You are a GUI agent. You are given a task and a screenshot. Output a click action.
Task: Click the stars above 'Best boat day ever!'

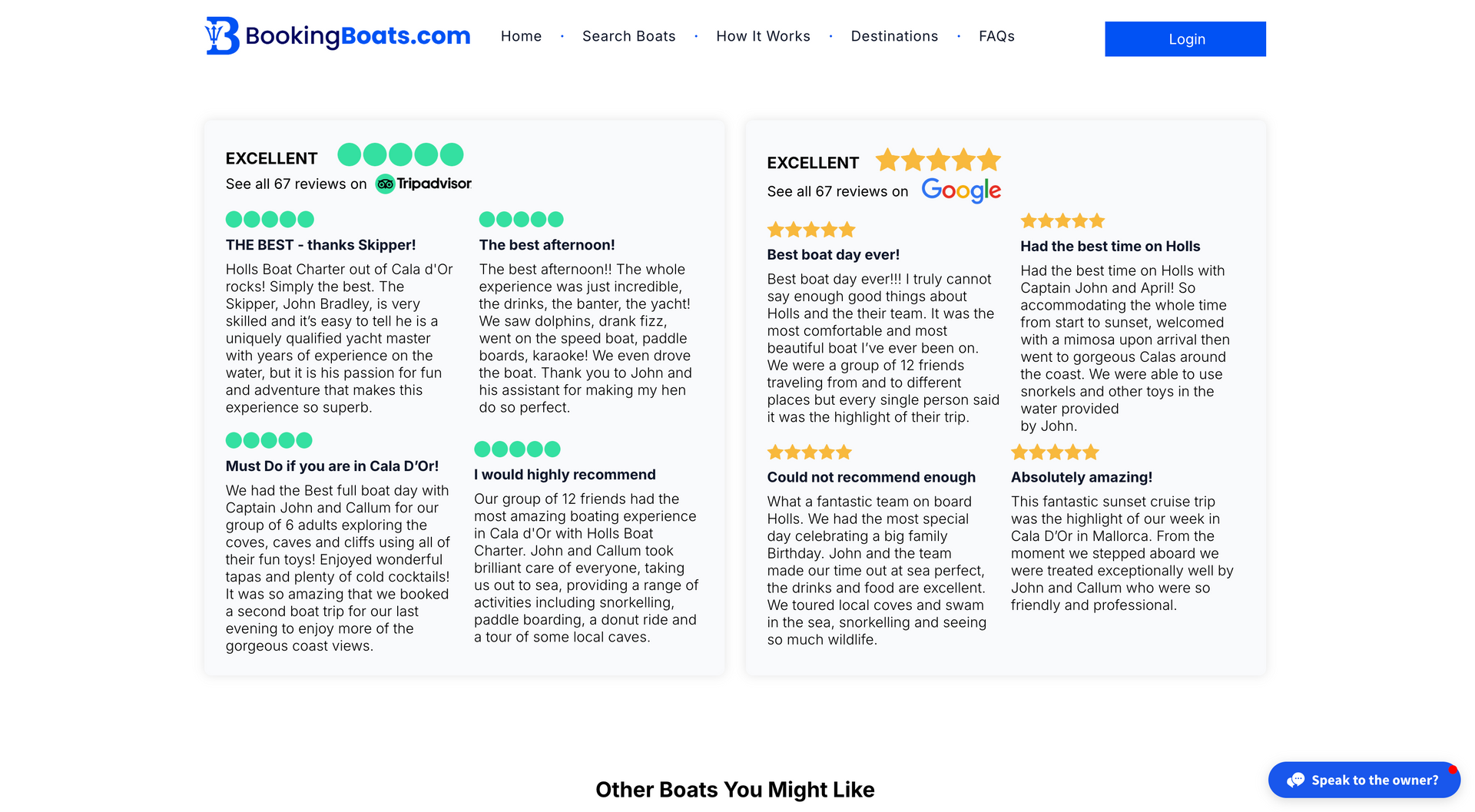click(x=810, y=230)
